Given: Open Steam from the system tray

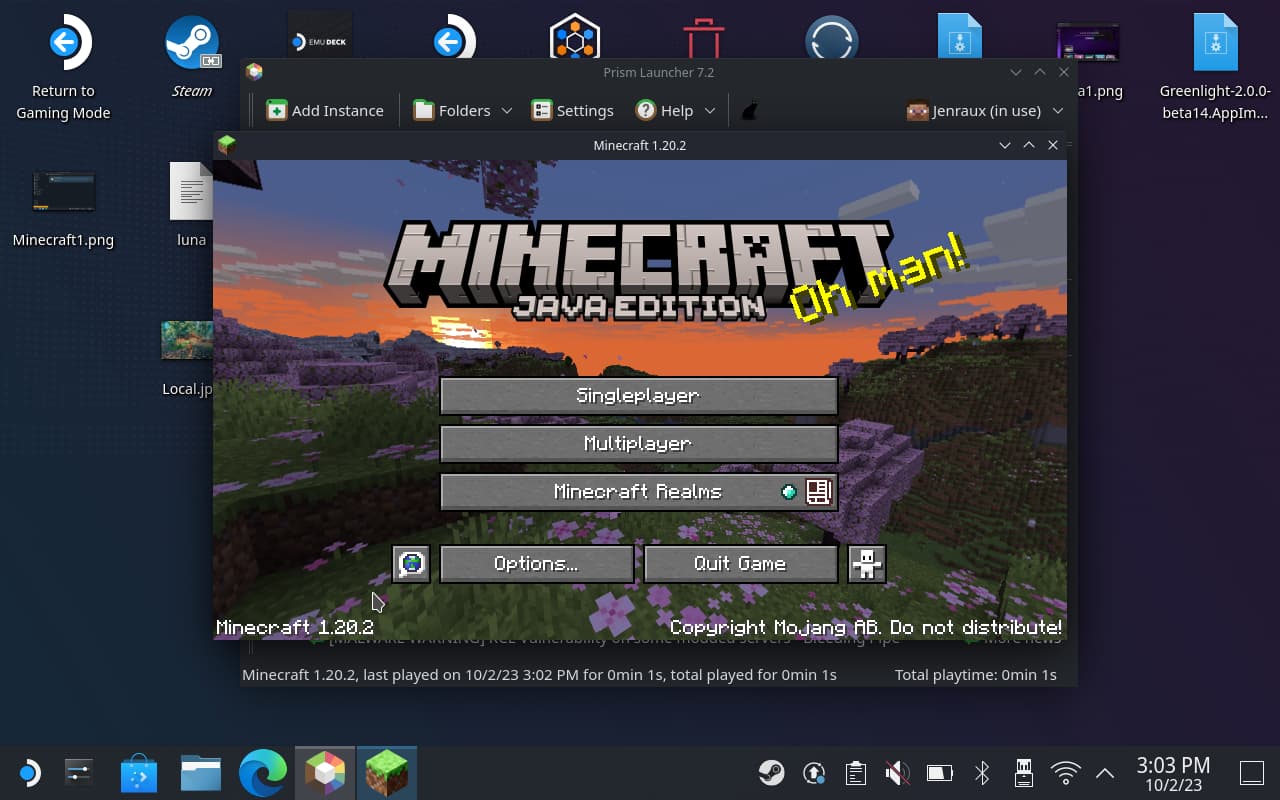Looking at the screenshot, I should tap(771, 773).
